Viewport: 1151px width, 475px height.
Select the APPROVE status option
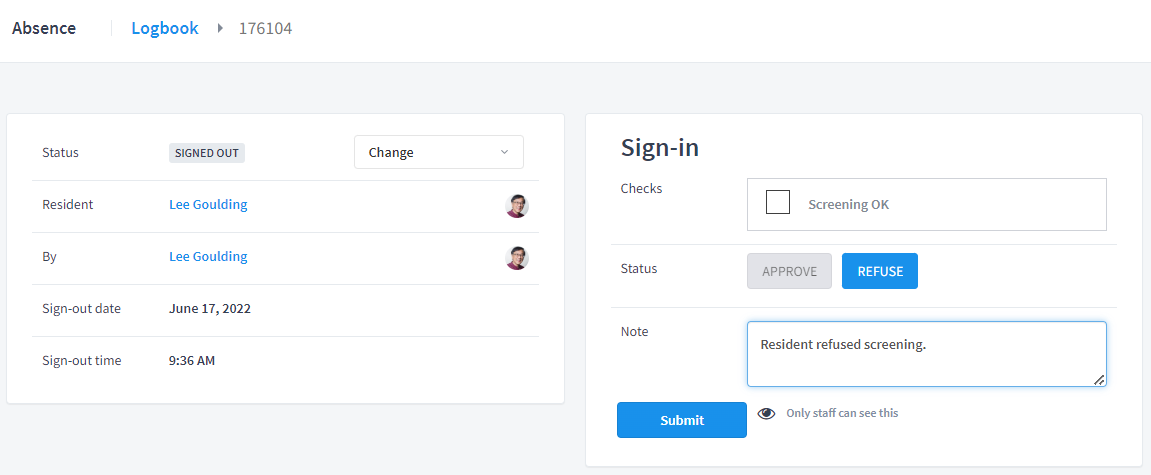pyautogui.click(x=789, y=271)
